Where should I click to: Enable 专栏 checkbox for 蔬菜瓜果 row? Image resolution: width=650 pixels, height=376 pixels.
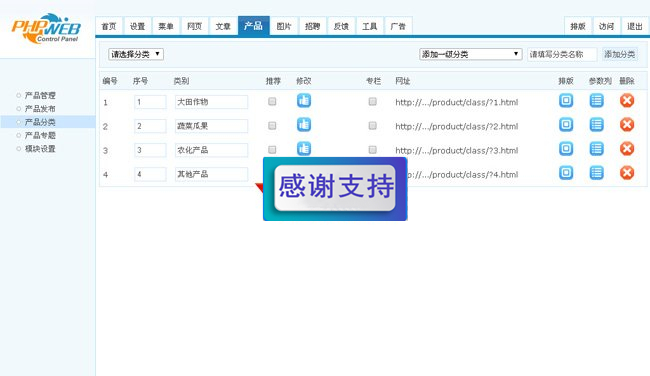click(x=373, y=126)
